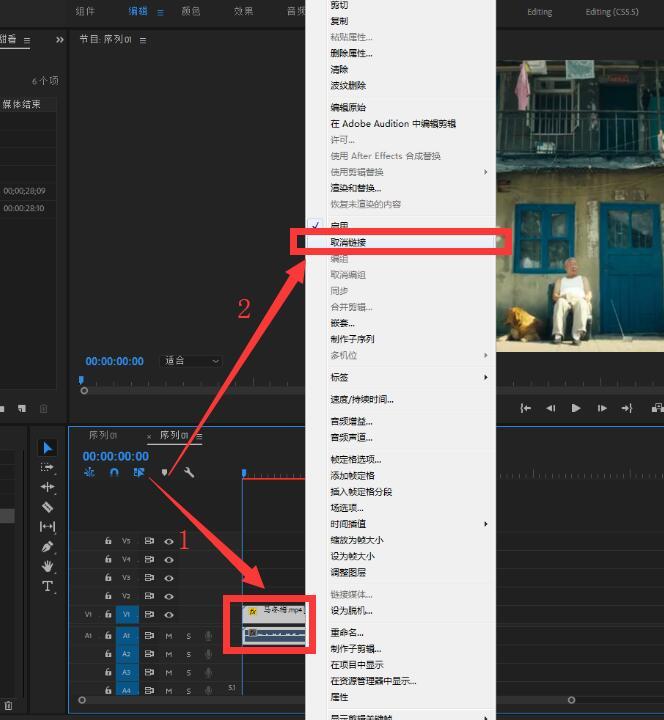Click the Add Marker icon in timeline

(x=164, y=472)
